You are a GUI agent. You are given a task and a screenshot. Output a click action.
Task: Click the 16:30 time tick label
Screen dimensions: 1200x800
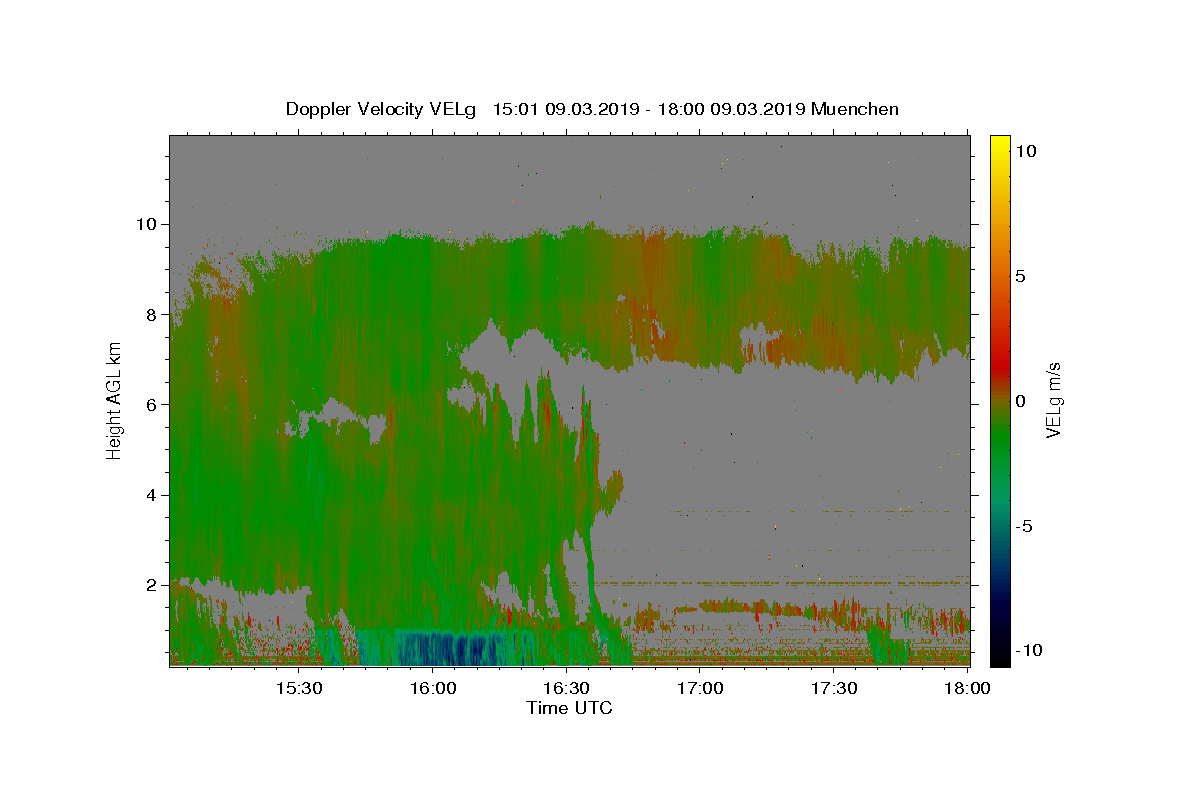point(565,688)
